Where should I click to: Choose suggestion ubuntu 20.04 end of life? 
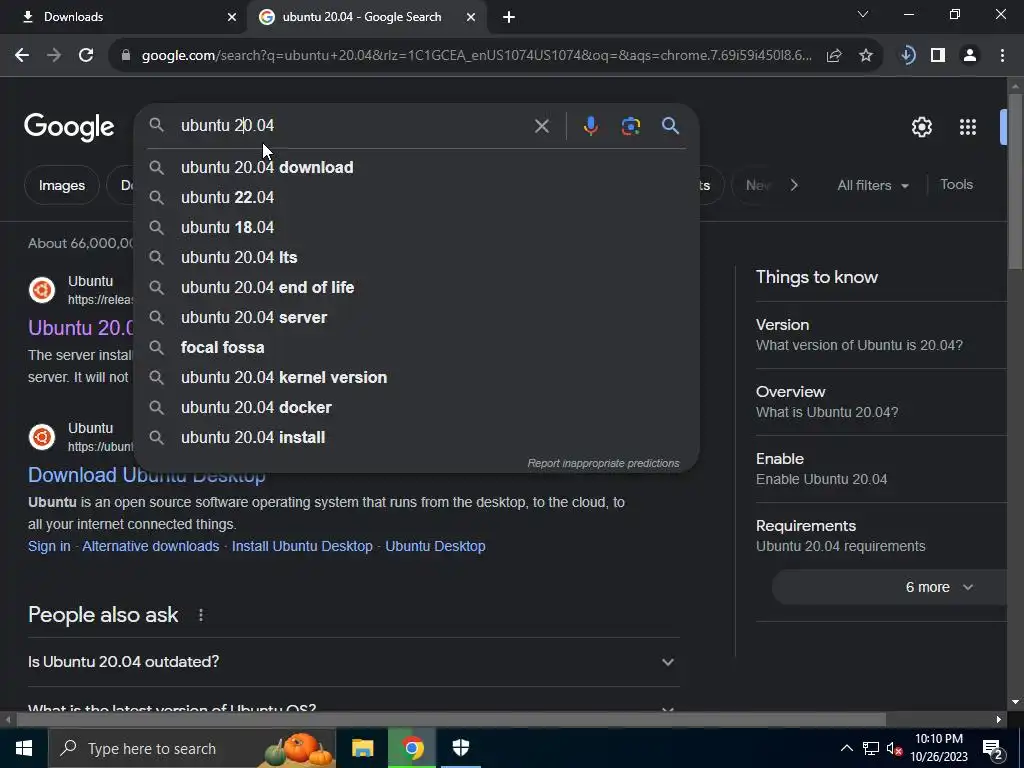tap(417, 287)
